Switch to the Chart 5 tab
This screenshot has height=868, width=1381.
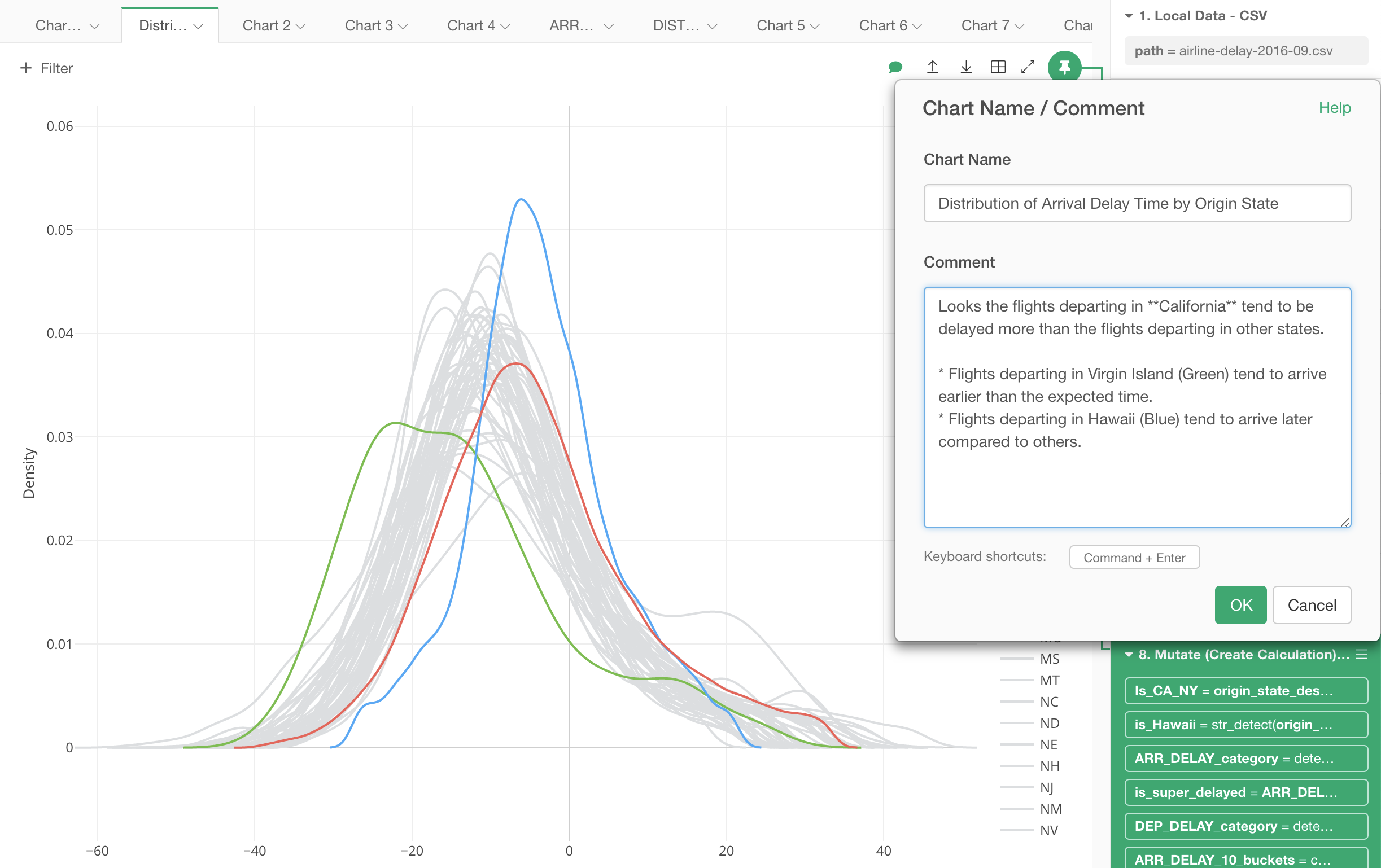pos(780,26)
